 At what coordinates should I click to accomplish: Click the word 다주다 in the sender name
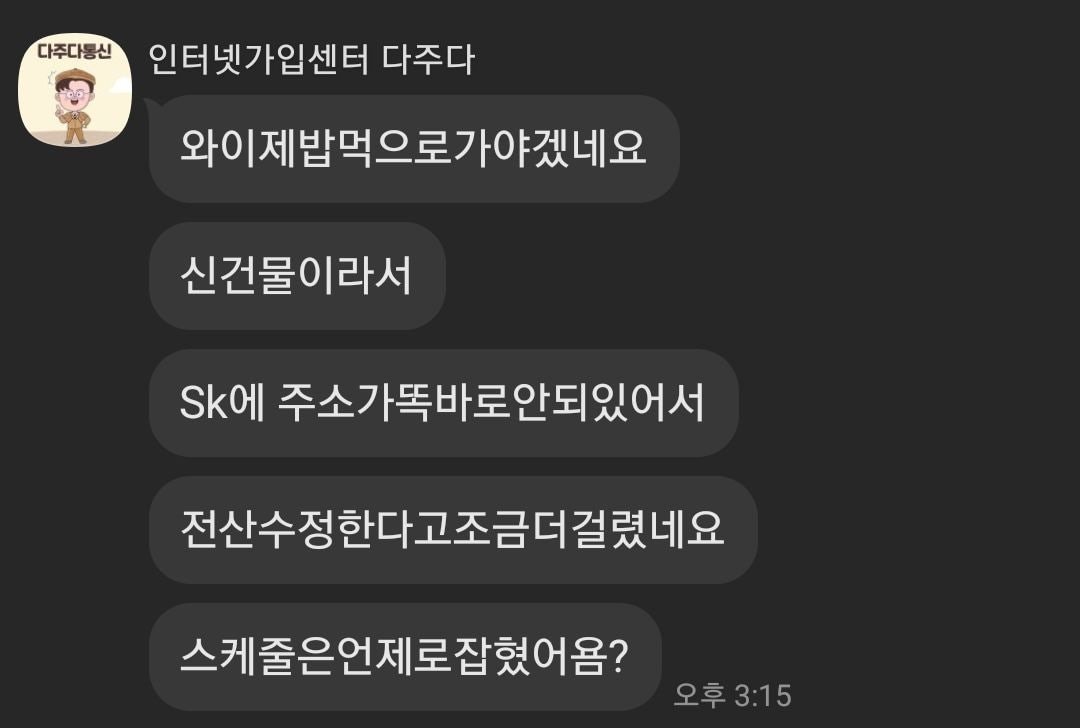pyautogui.click(x=428, y=60)
